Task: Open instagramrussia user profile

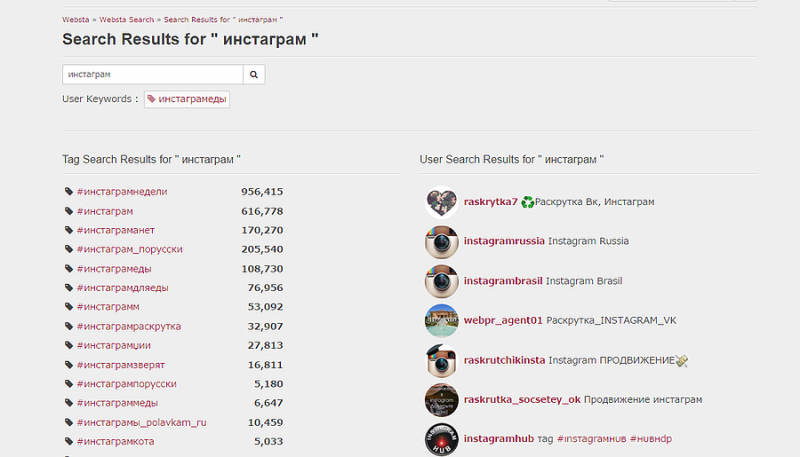Action: click(504, 241)
